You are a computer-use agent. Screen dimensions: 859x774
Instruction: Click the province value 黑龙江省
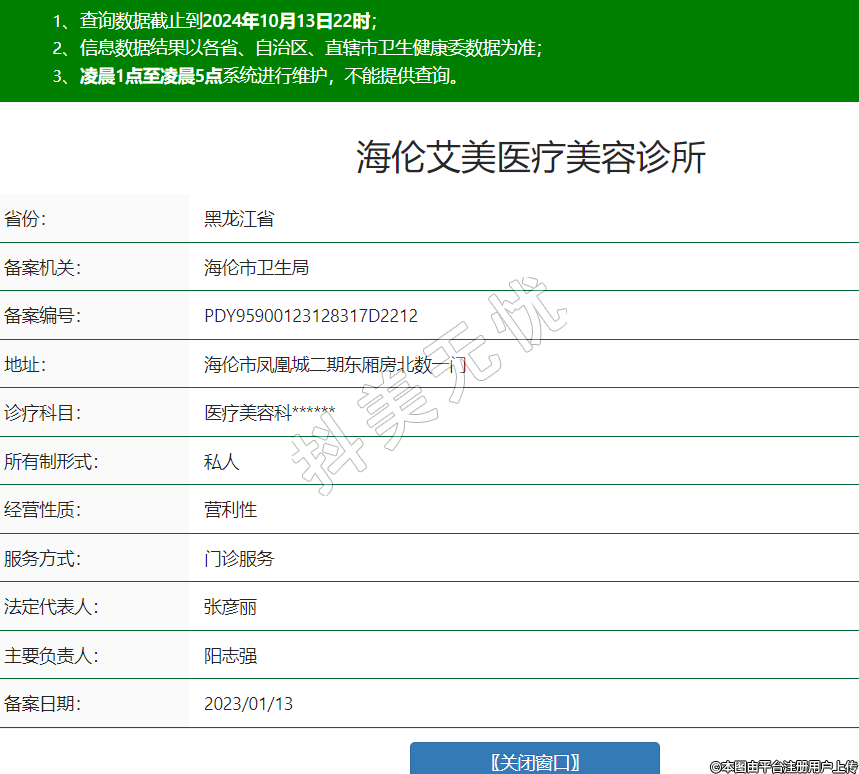point(239,219)
